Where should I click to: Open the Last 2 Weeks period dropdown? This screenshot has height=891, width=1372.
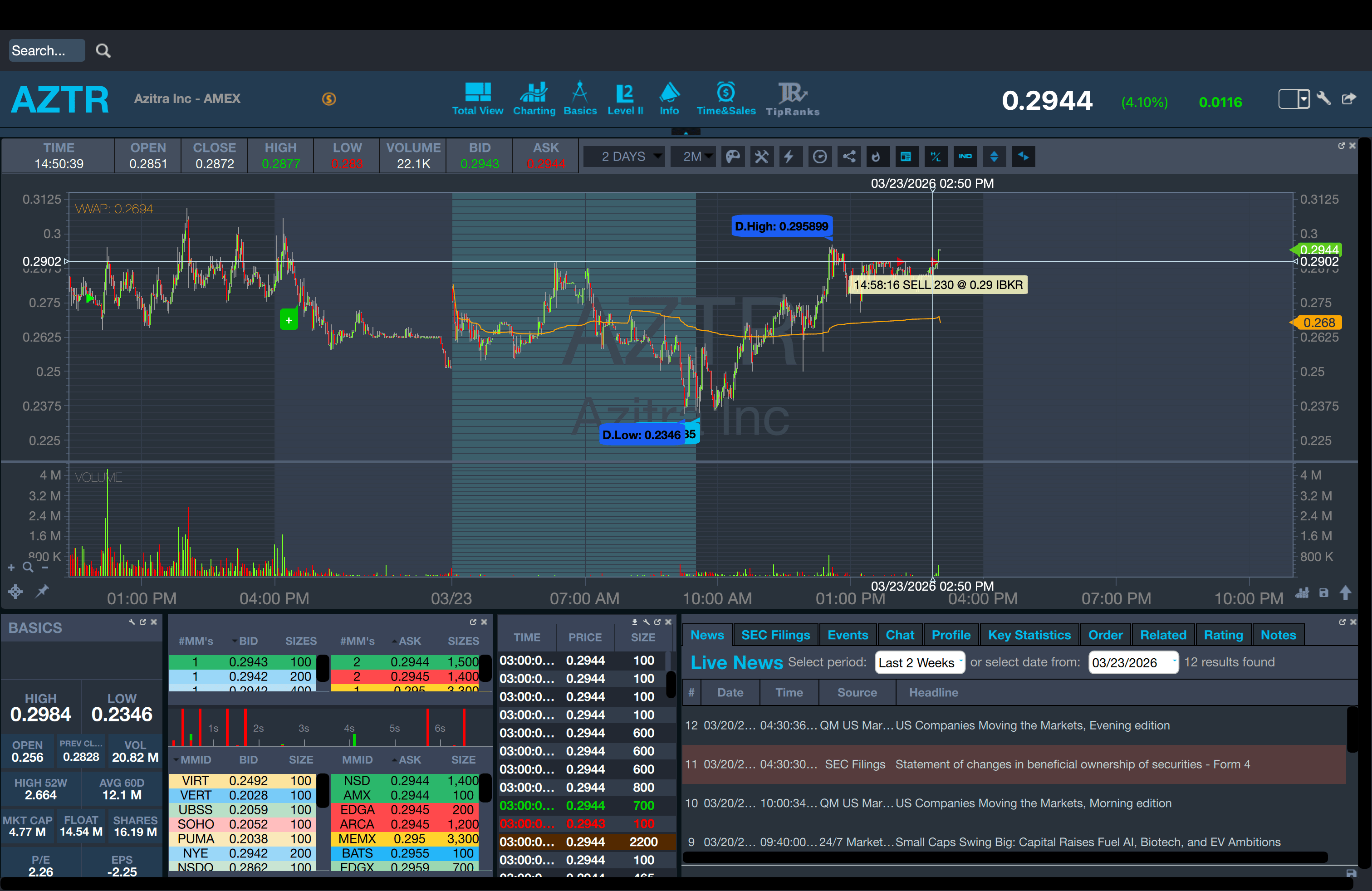(919, 662)
